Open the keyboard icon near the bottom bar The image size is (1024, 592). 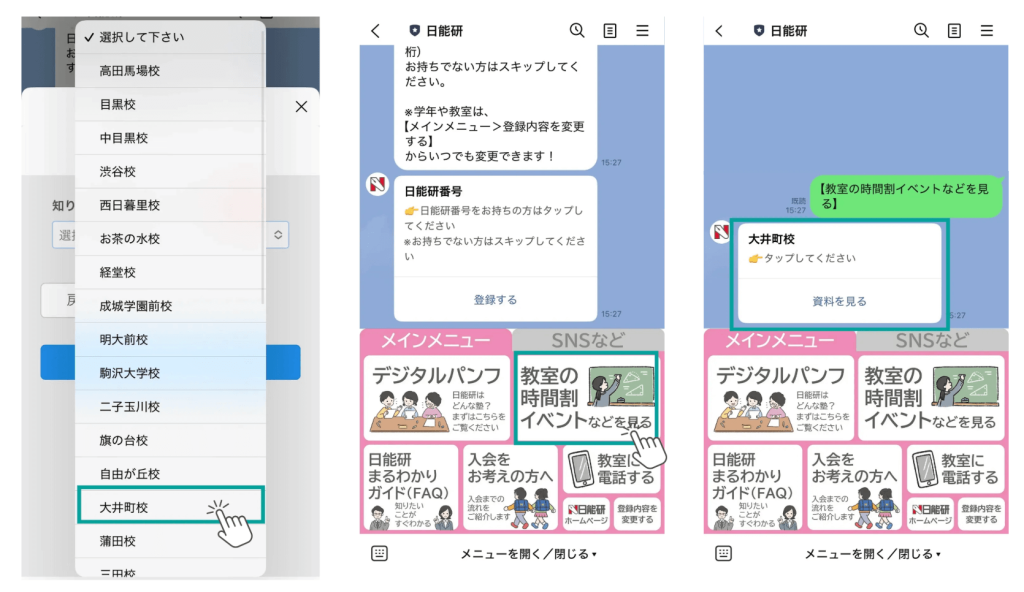click(380, 553)
